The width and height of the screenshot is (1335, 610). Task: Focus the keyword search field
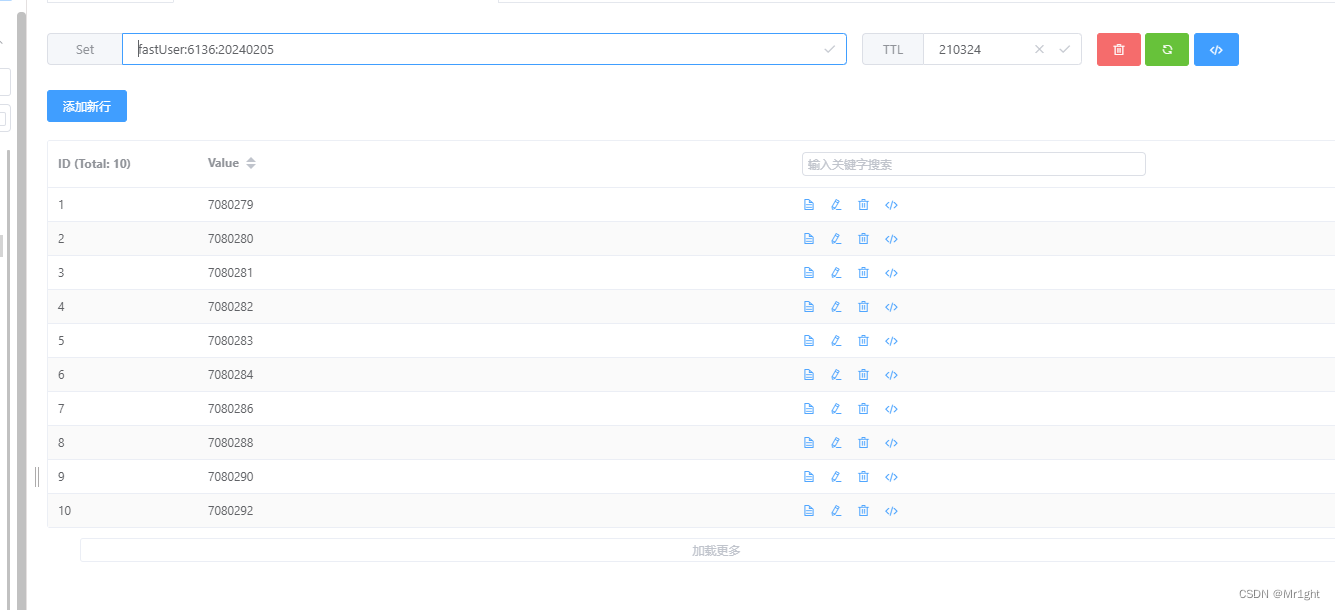coord(974,164)
